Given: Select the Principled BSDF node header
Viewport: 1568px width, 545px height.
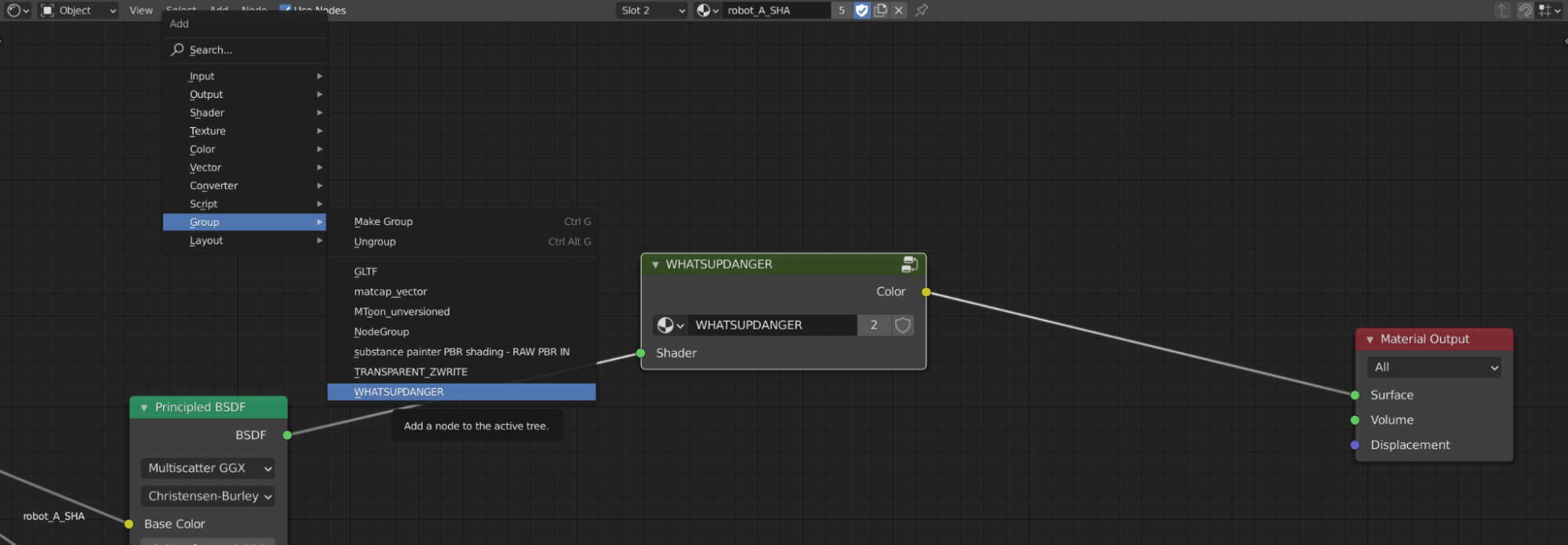Looking at the screenshot, I should [x=208, y=408].
